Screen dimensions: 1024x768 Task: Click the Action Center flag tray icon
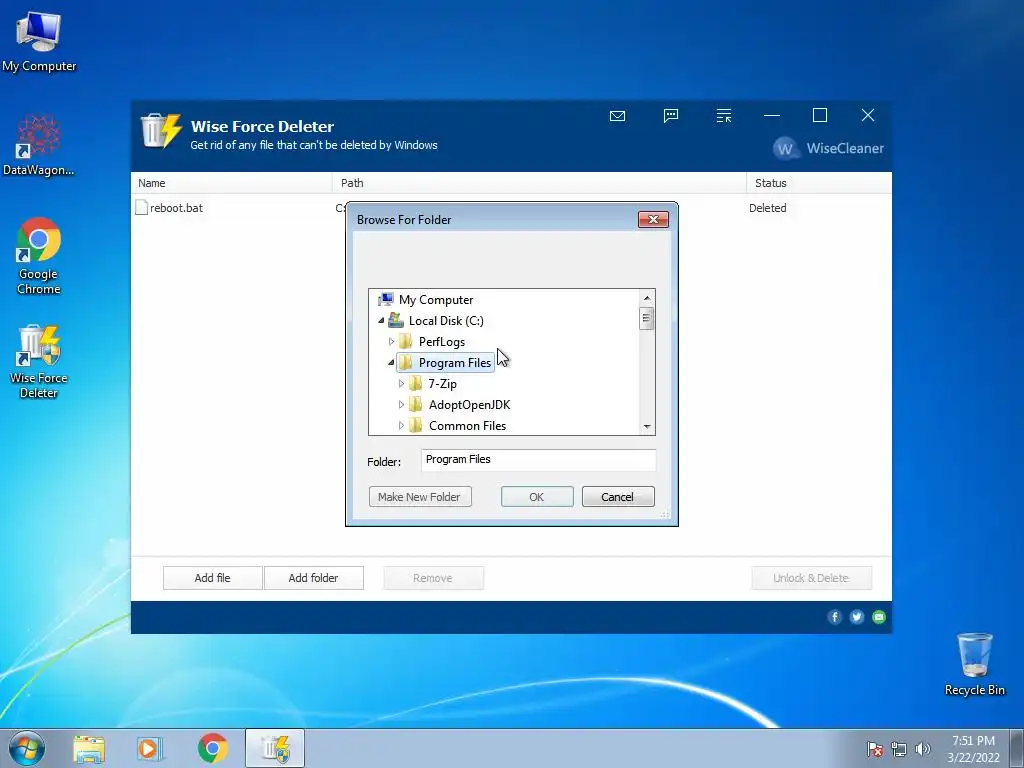[x=875, y=749]
